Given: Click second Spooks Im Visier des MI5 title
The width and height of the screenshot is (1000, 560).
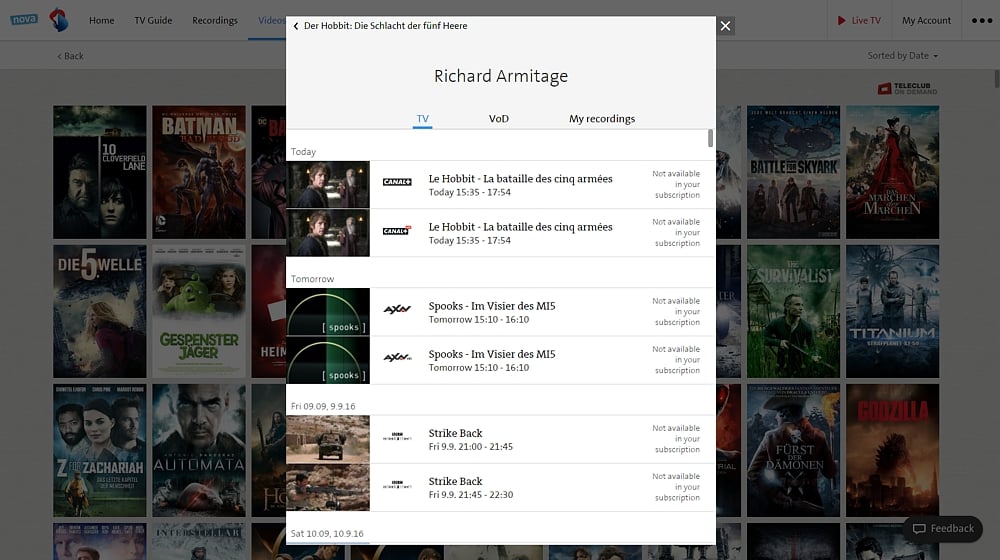Looking at the screenshot, I should tap(492, 354).
